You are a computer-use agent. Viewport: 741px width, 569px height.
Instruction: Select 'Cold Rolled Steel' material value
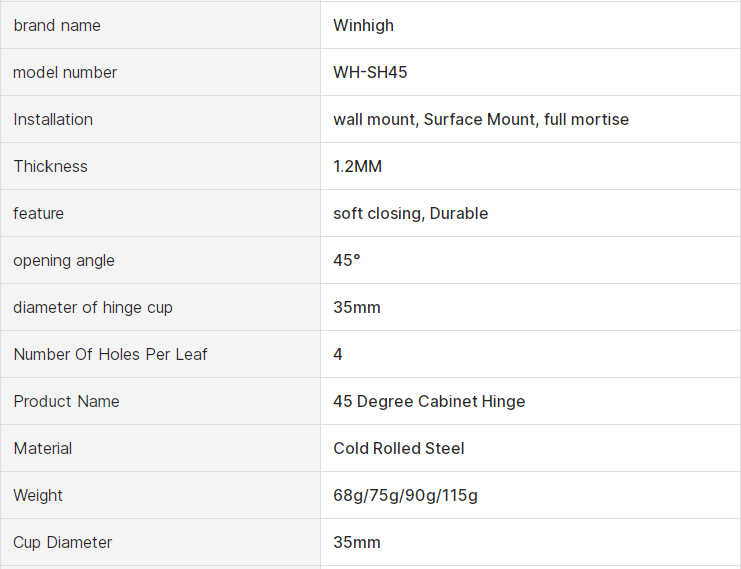point(398,449)
